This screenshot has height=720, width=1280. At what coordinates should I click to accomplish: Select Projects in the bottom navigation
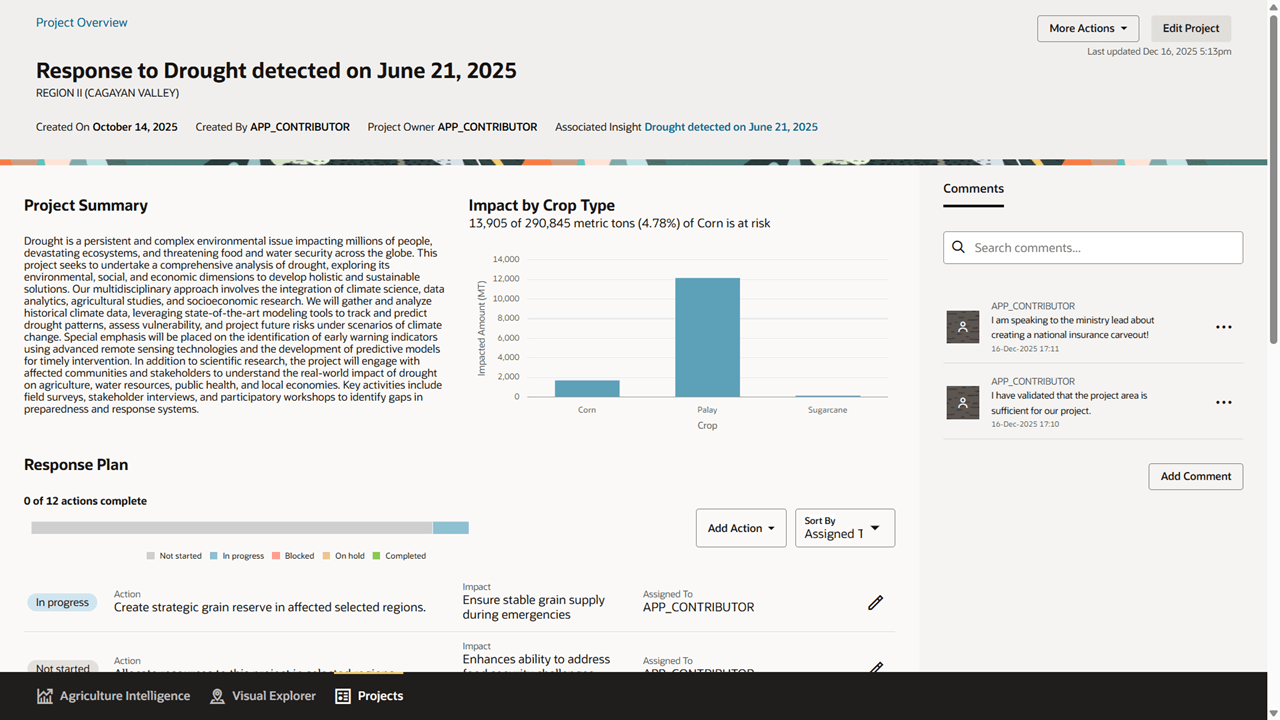pos(368,695)
